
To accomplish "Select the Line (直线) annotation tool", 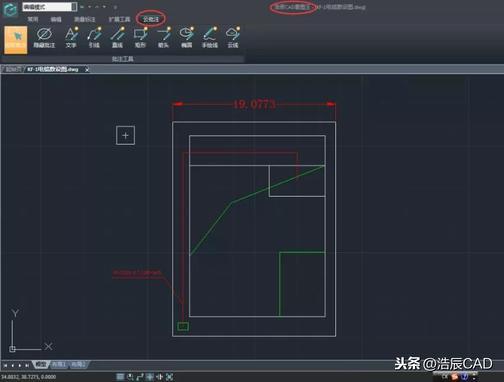I will [x=117, y=38].
